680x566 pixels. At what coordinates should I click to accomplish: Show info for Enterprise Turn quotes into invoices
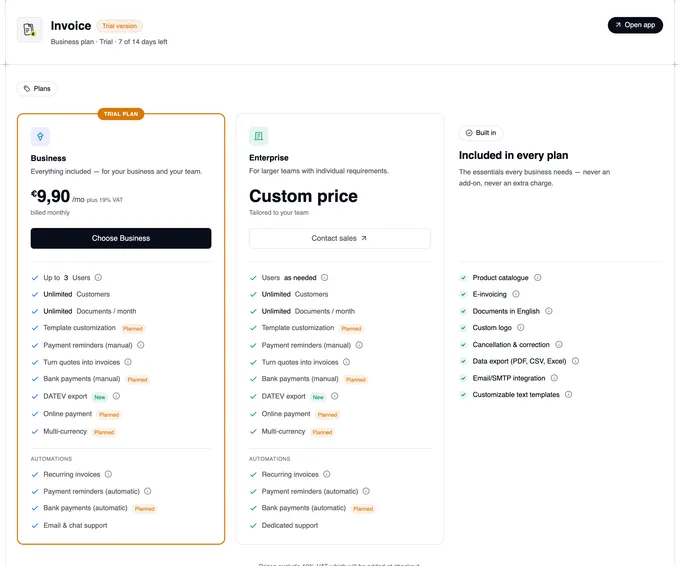click(x=346, y=362)
